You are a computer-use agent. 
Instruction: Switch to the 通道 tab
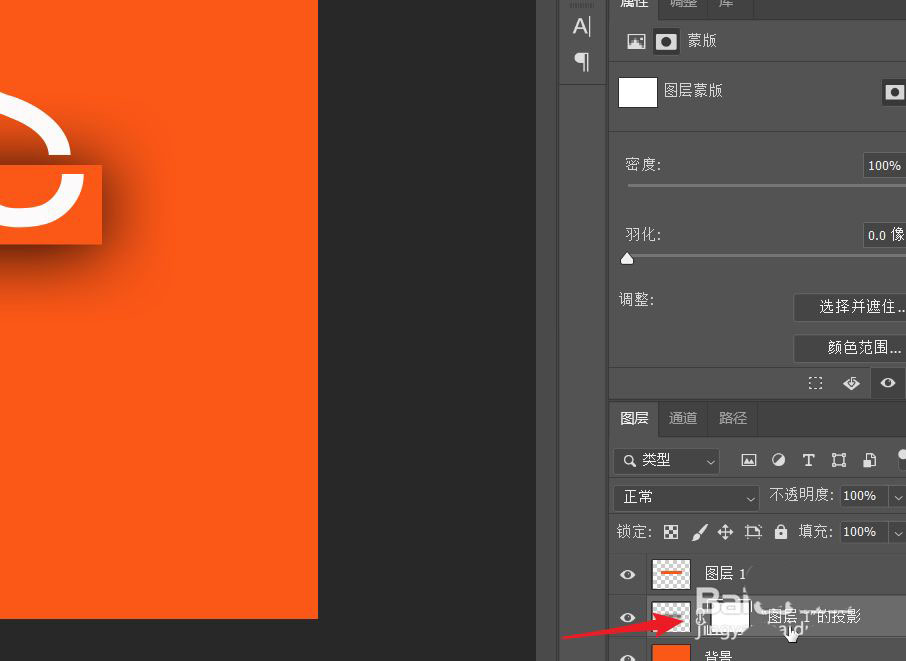683,418
